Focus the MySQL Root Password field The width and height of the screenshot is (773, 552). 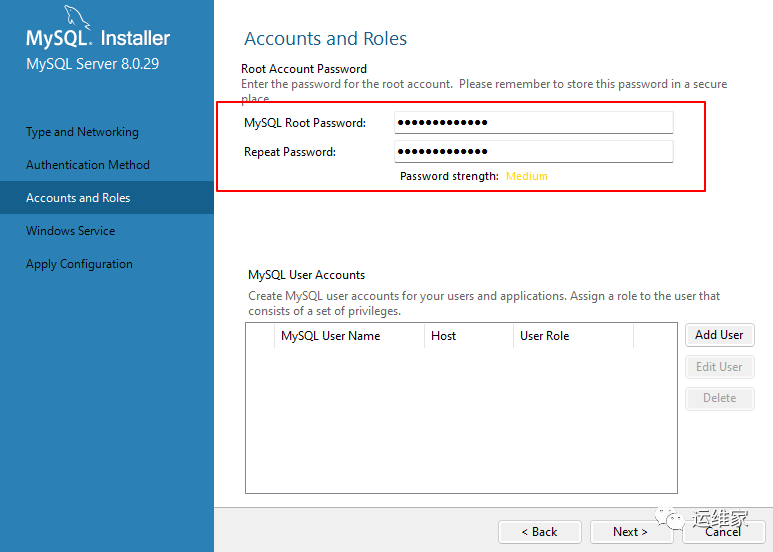coord(533,122)
